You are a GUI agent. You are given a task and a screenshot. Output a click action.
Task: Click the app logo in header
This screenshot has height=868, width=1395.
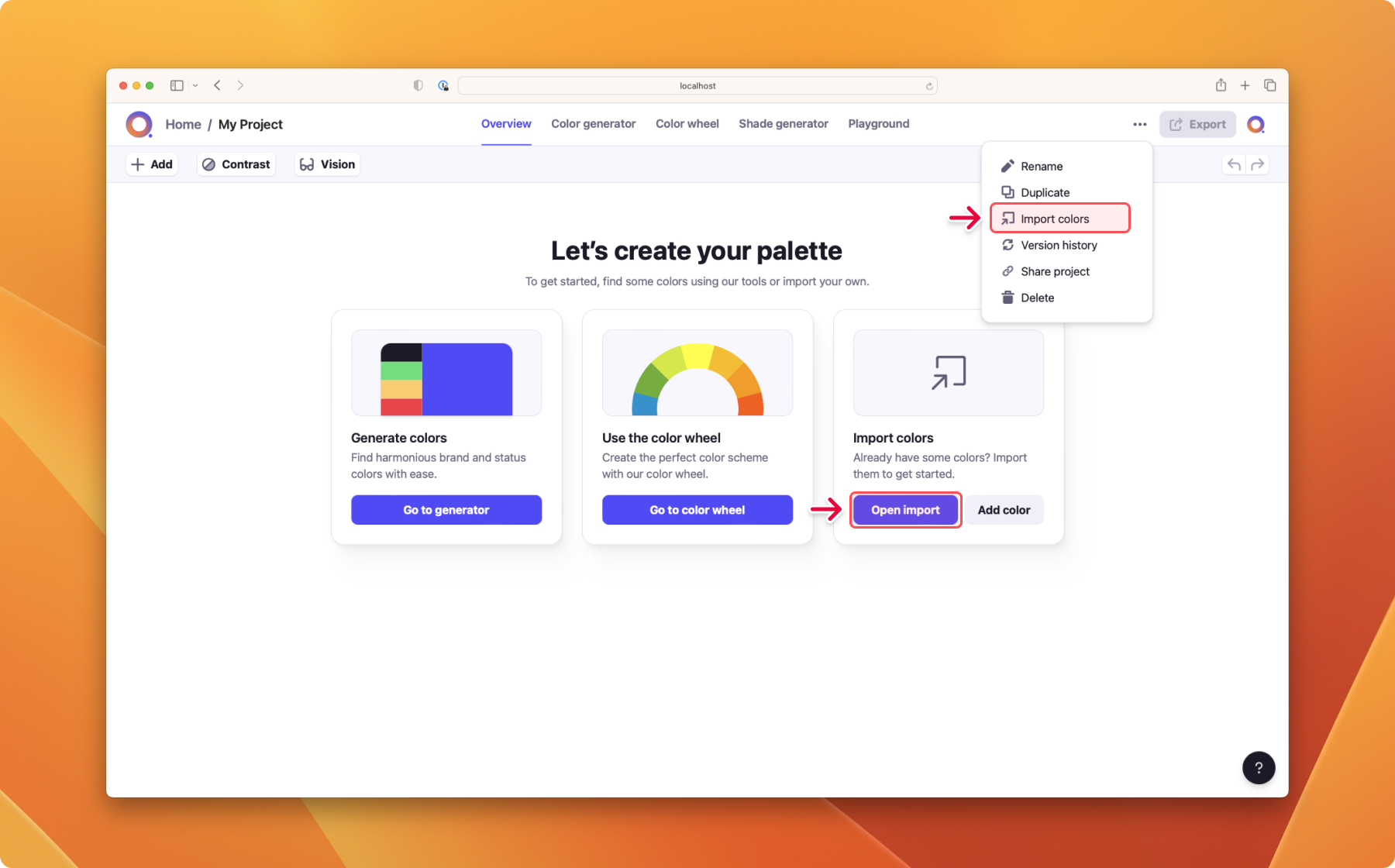coord(139,124)
